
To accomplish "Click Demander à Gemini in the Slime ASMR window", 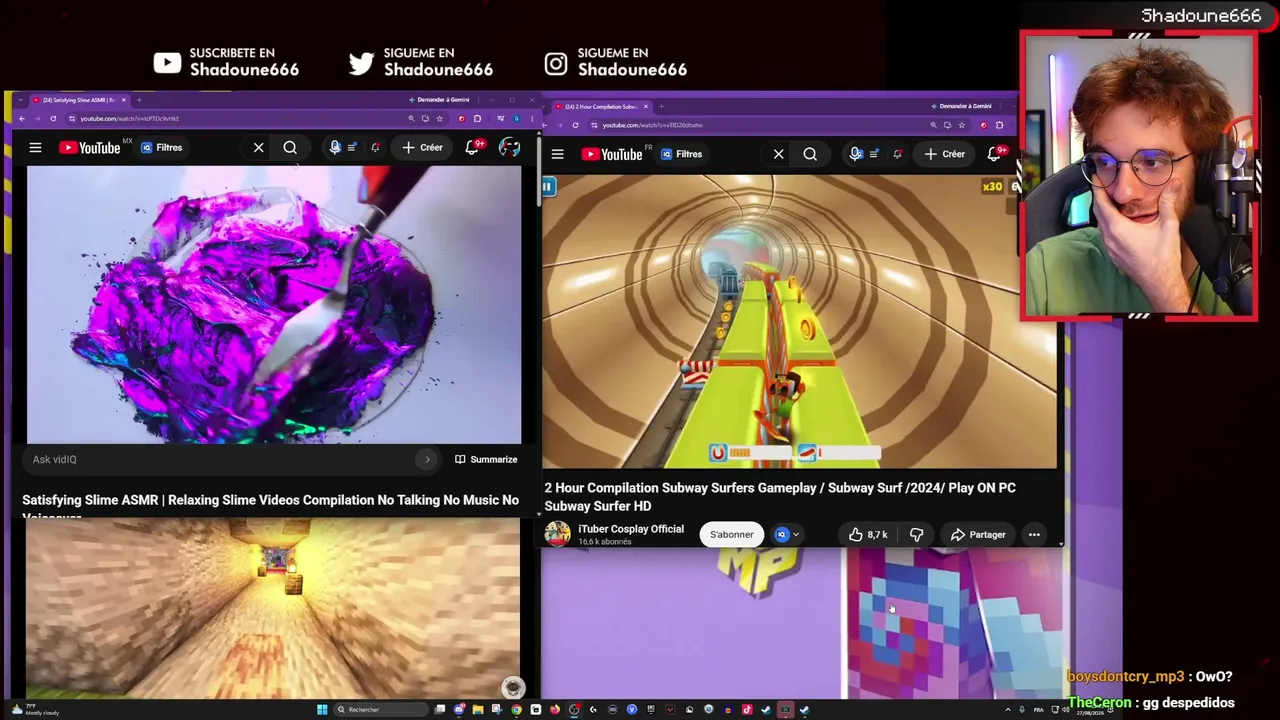I will pos(439,100).
